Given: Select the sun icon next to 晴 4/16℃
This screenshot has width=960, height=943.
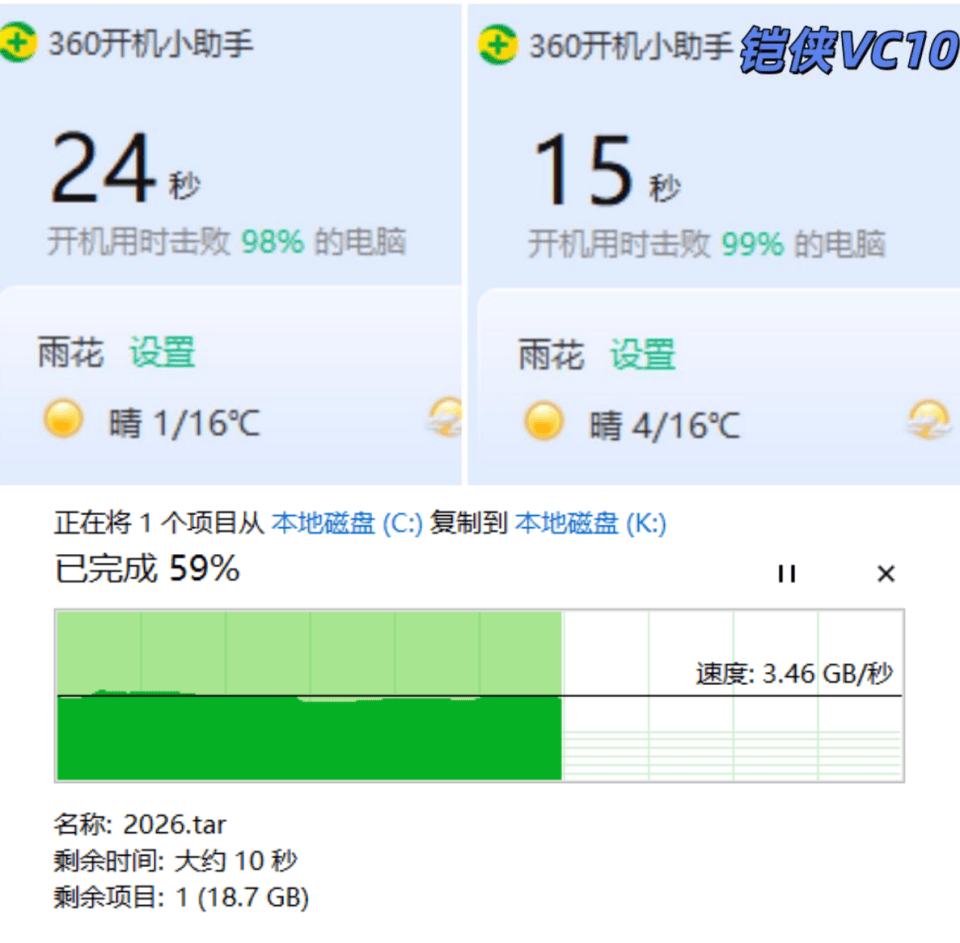Looking at the screenshot, I should (541, 419).
